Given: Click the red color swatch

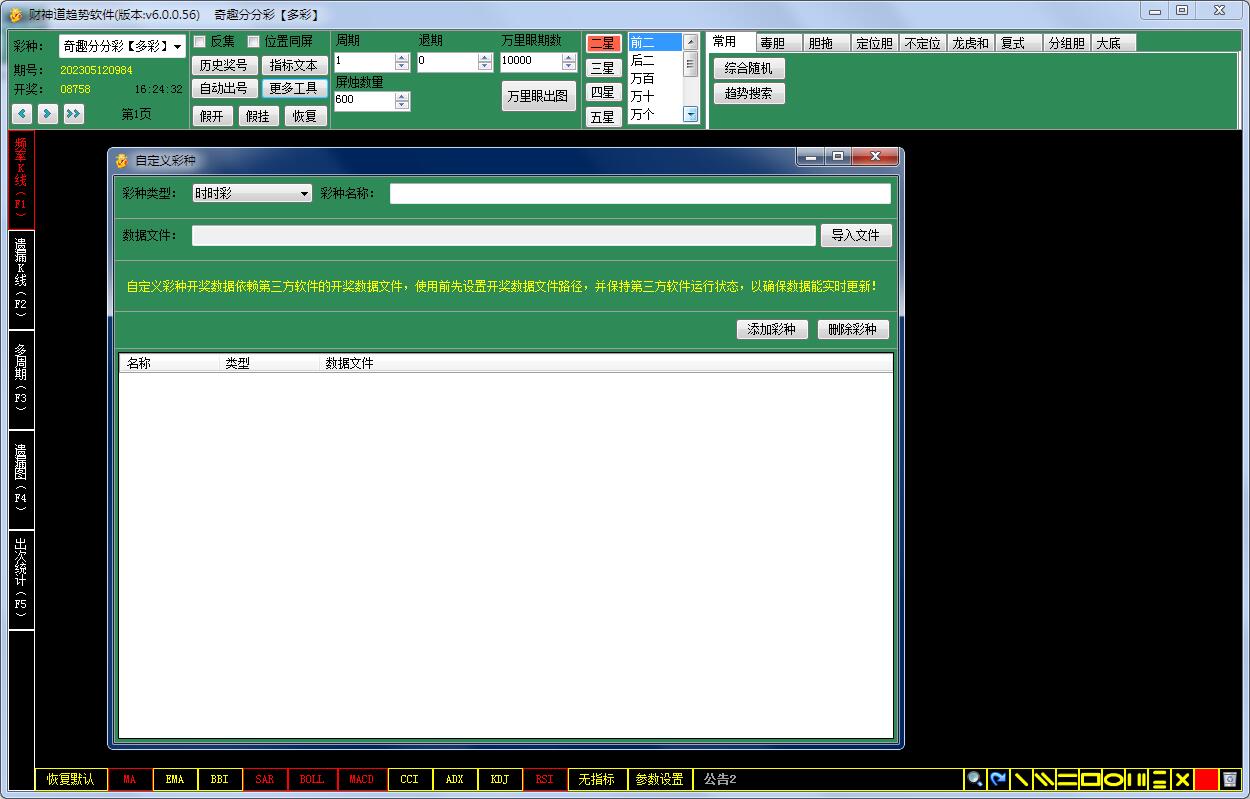Looking at the screenshot, I should click(1206, 779).
